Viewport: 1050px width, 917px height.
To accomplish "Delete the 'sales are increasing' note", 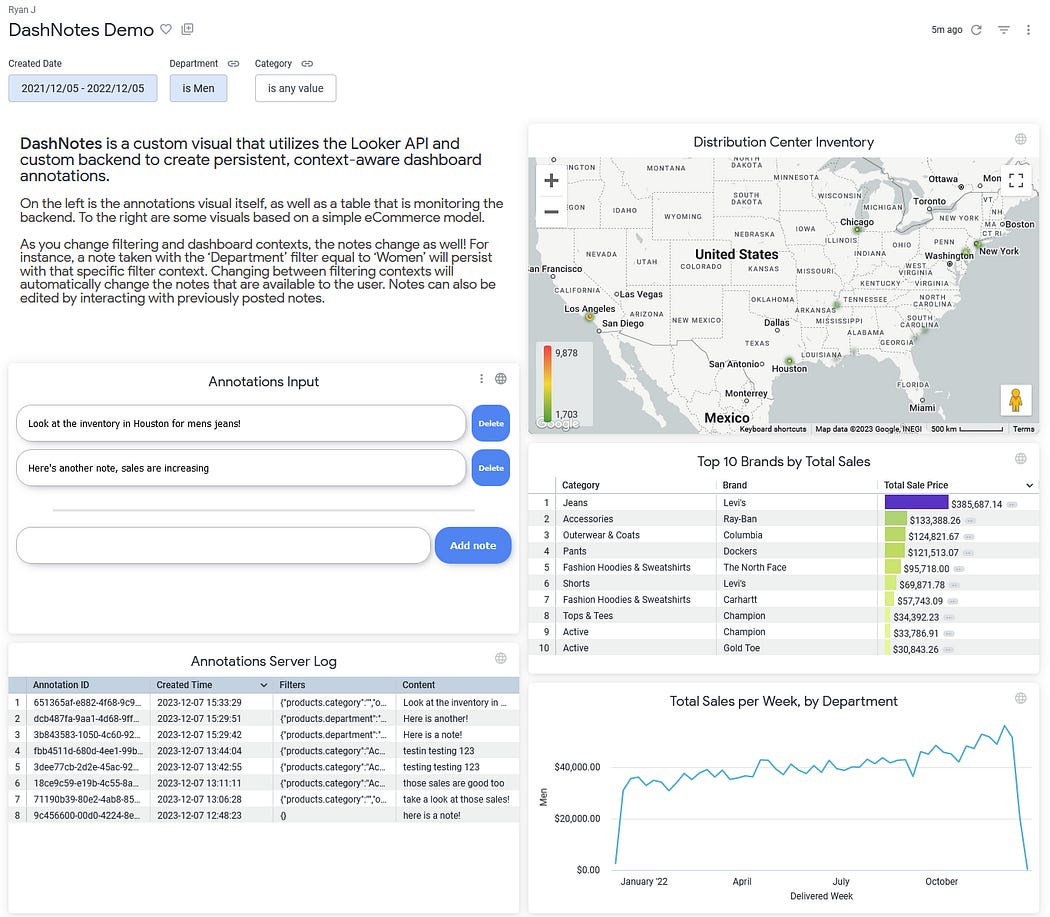I will tap(491, 468).
